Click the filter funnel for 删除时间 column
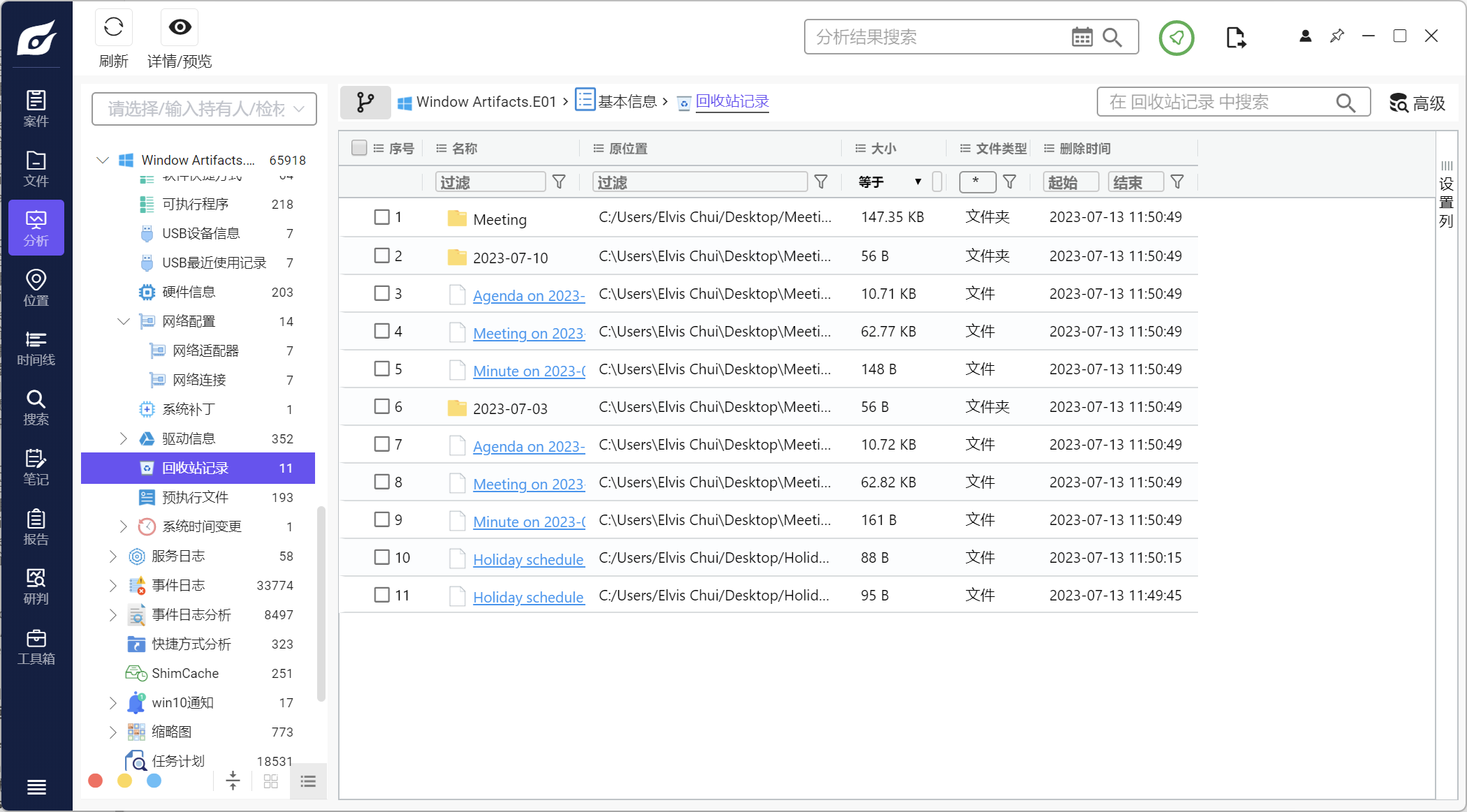Viewport: 1467px width, 812px height. (x=1177, y=182)
